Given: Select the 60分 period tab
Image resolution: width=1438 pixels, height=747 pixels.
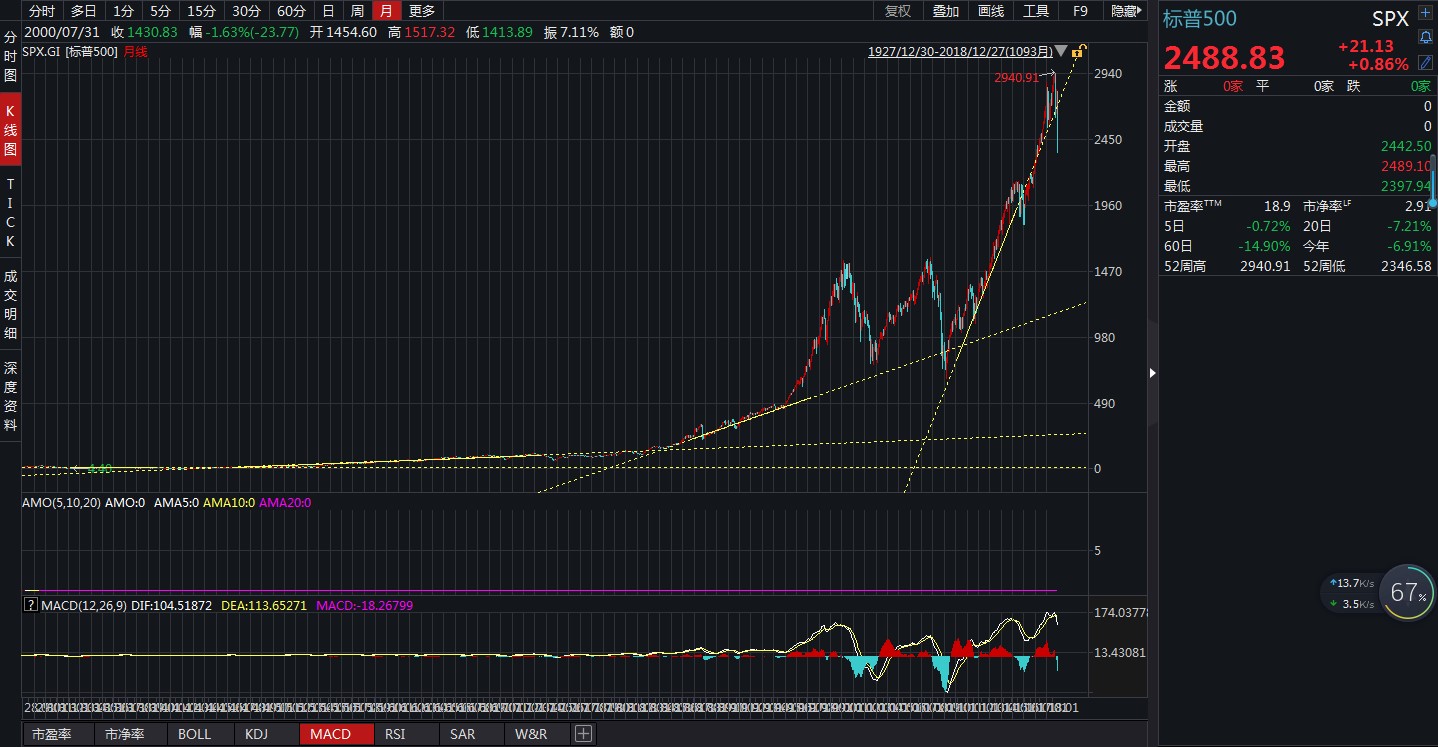Looking at the screenshot, I should tap(291, 11).
